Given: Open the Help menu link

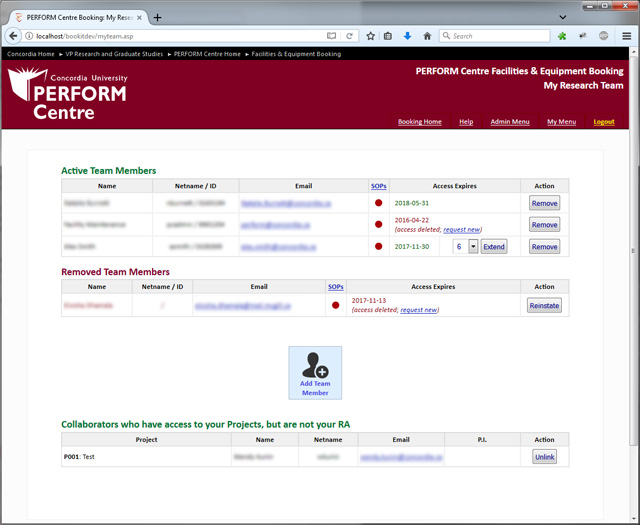Looking at the screenshot, I should point(465,122).
